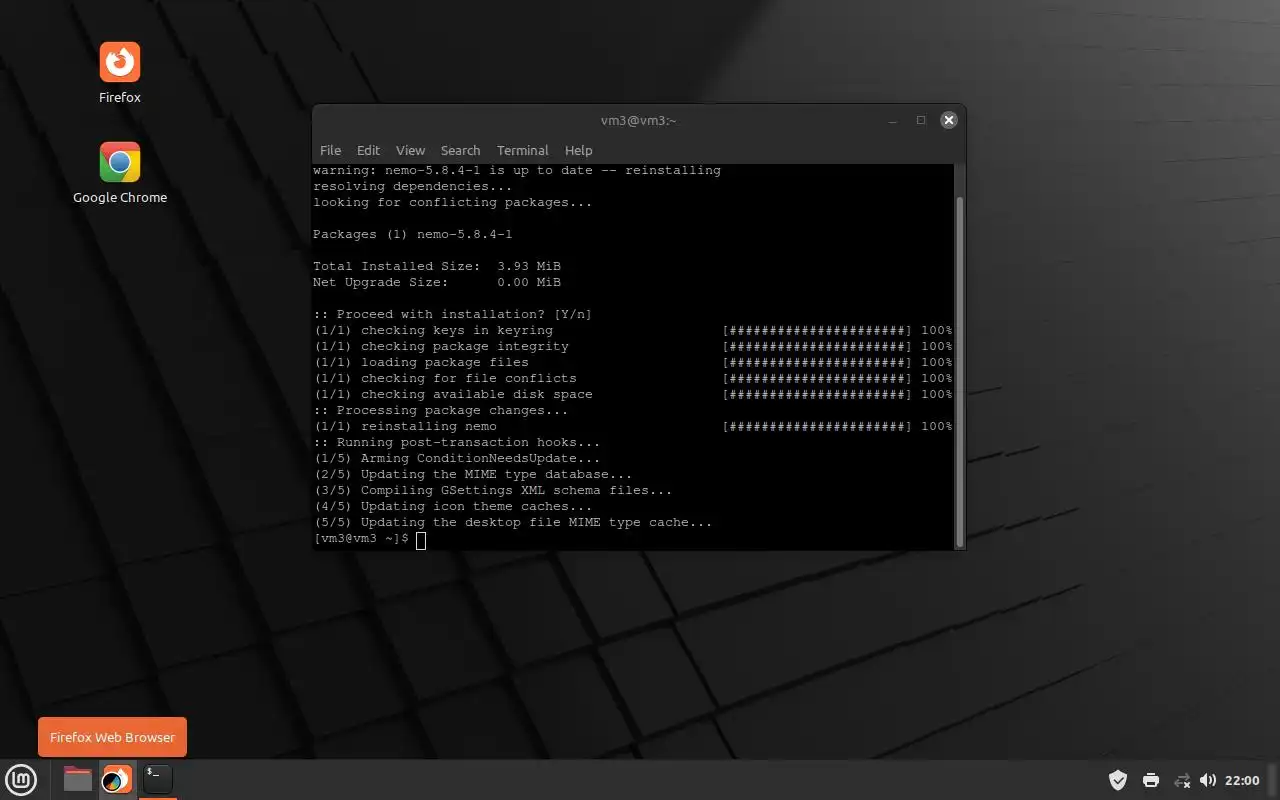Open the security shield tray icon
This screenshot has height=800, width=1280.
tap(1118, 780)
